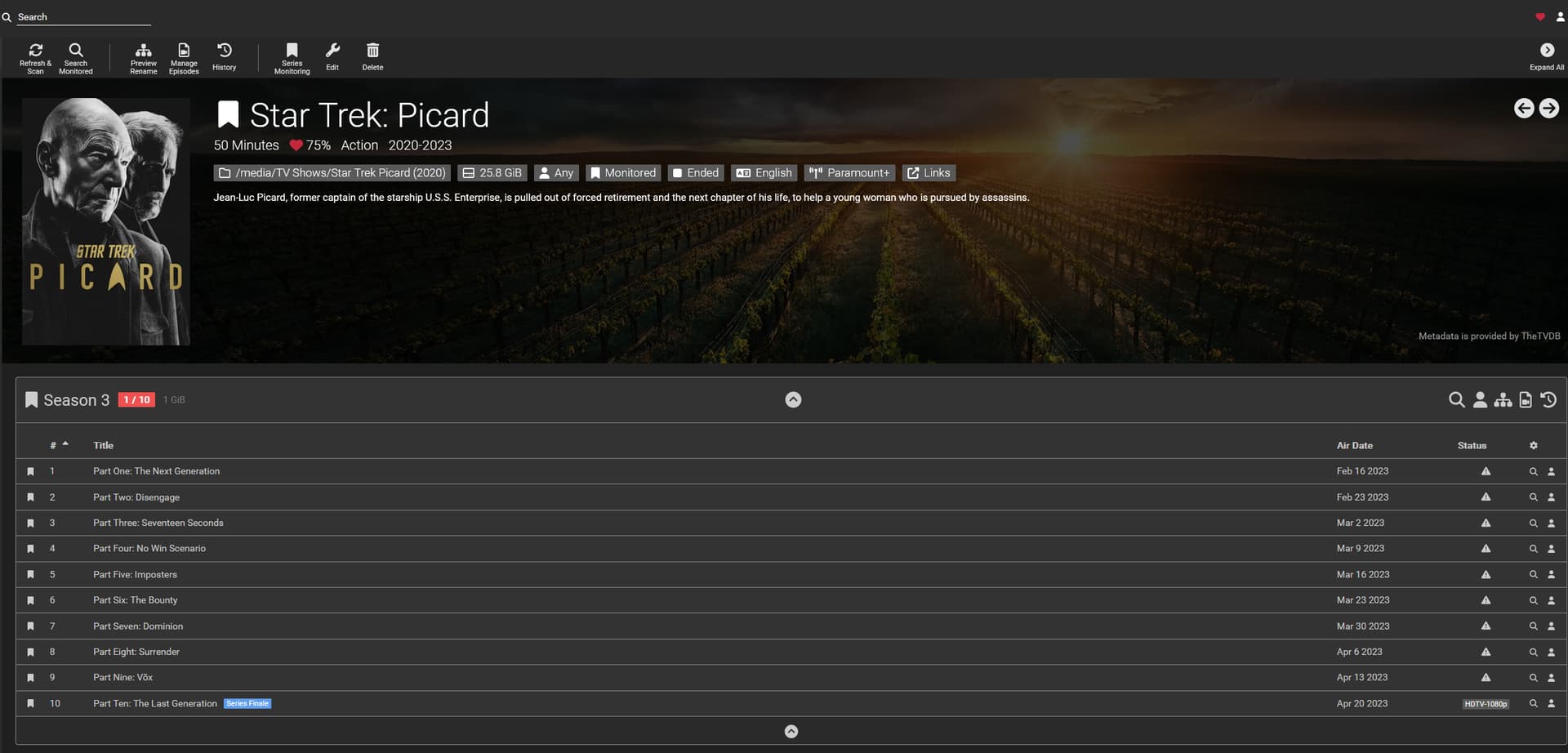This screenshot has width=1568, height=753.
Task: Click the Delete trash icon
Action: click(x=372, y=57)
